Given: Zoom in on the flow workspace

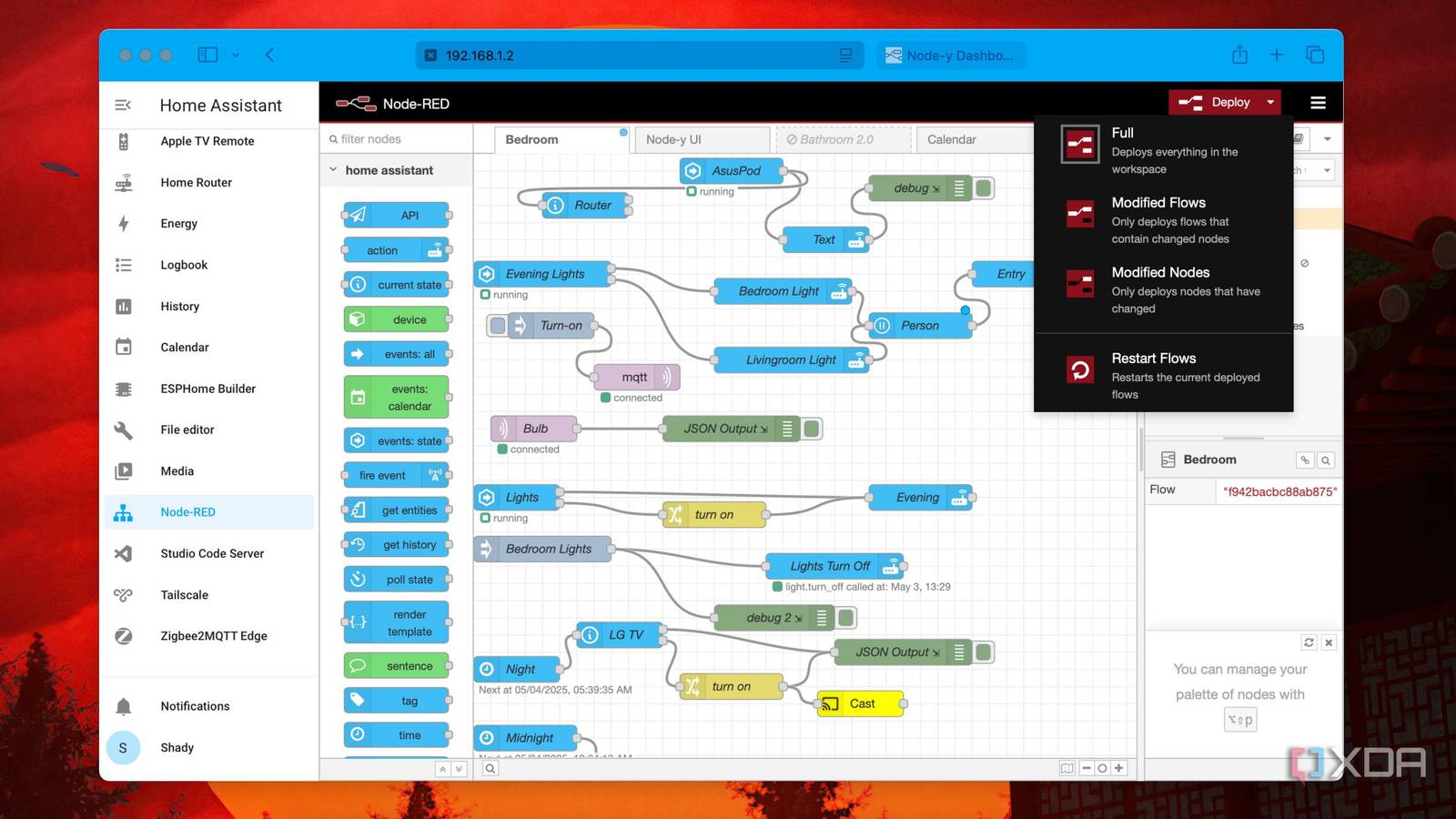Looking at the screenshot, I should point(1117,767).
